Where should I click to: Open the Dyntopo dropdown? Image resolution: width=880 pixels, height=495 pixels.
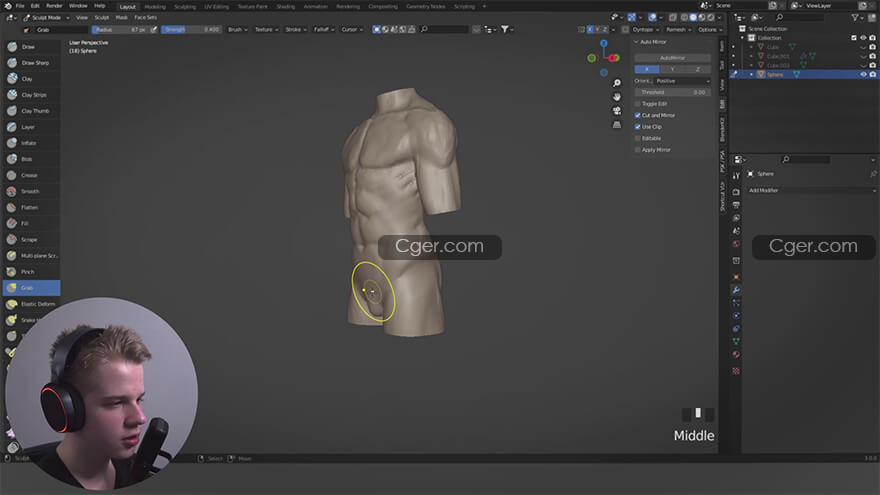point(645,29)
